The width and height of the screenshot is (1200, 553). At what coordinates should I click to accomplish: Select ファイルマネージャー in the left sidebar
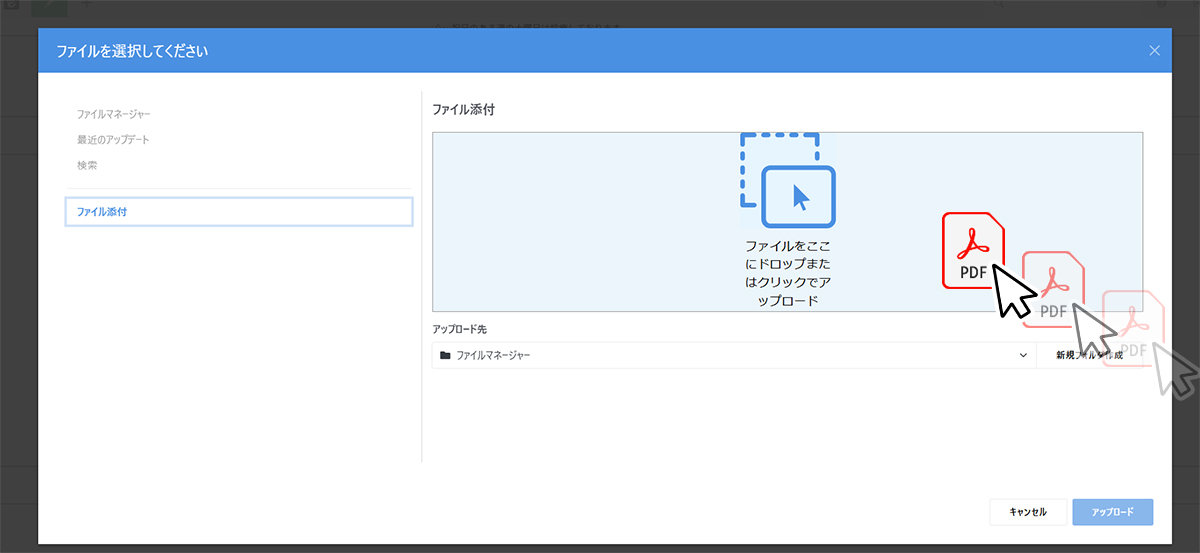coord(114,115)
